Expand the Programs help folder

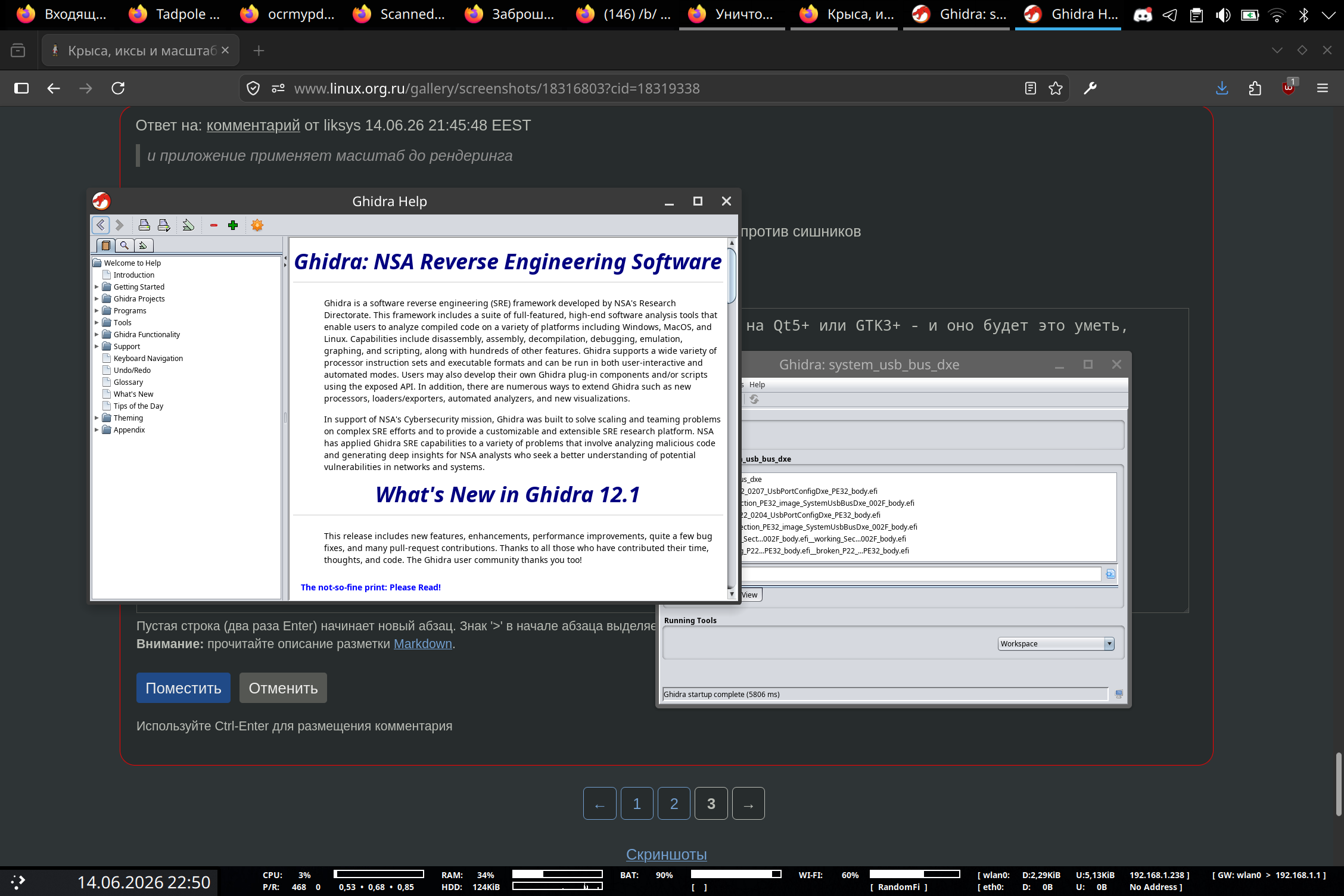pos(97,311)
